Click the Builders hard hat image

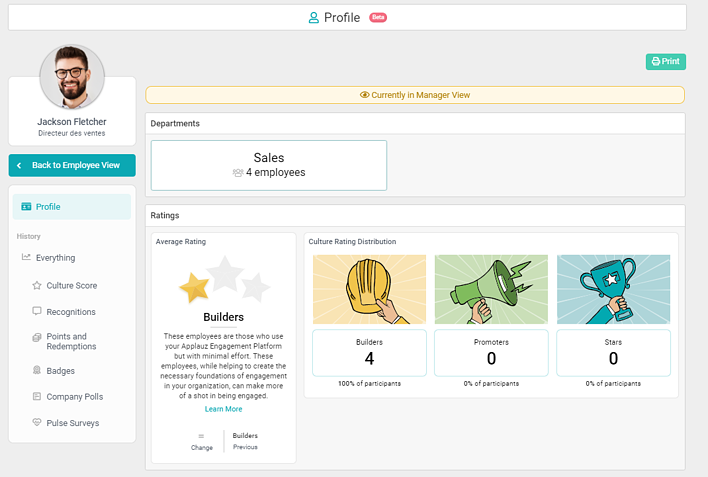[369, 289]
